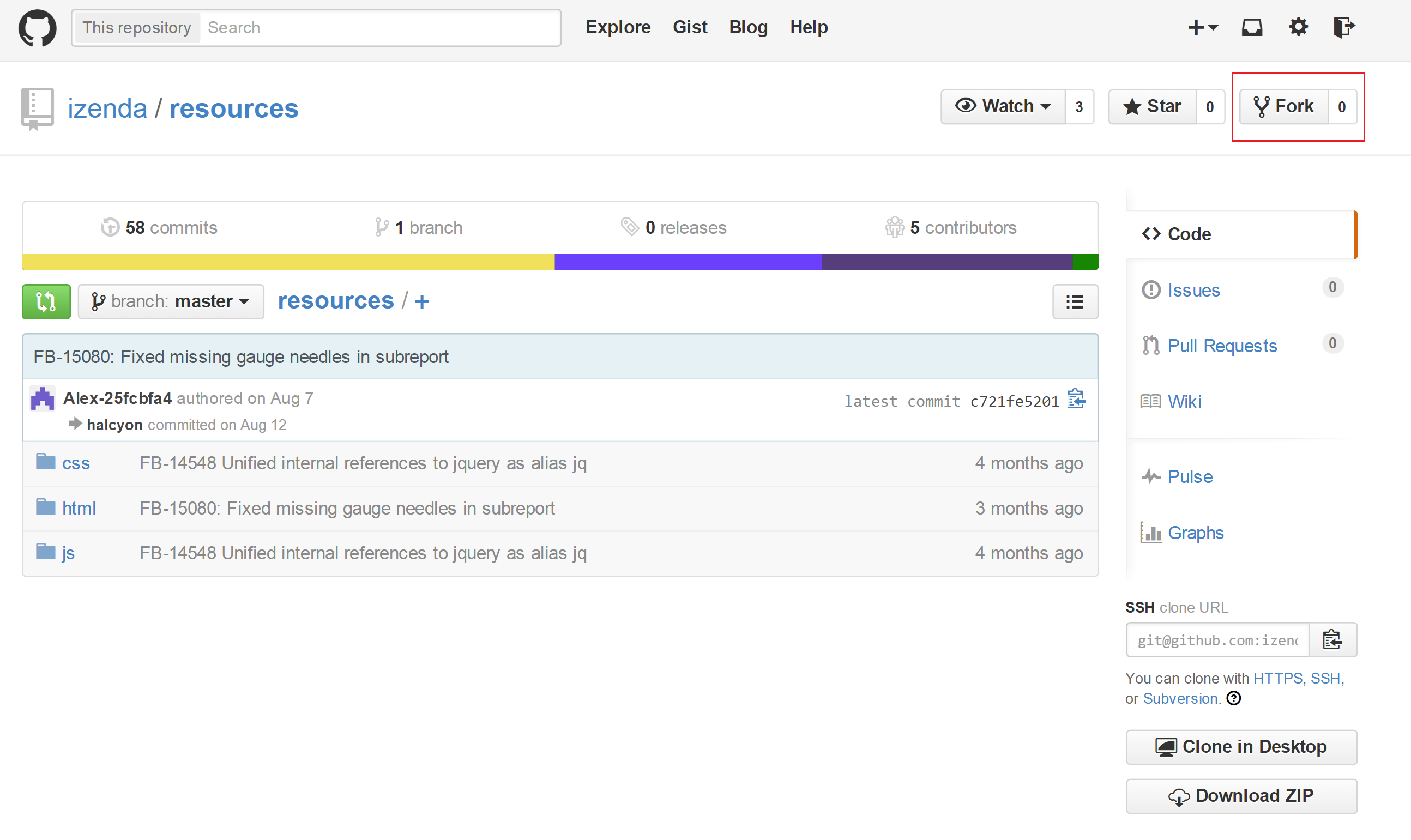Click the resources repository title link

point(234,108)
